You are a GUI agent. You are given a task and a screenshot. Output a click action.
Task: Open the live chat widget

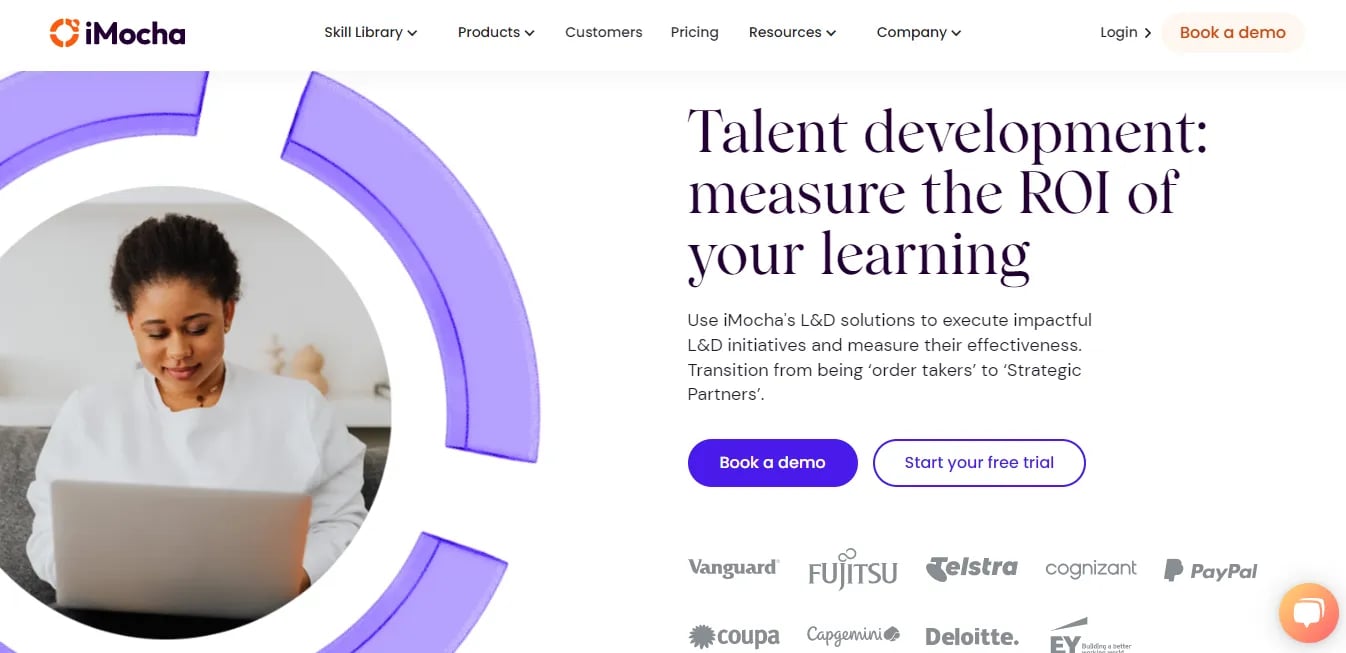[x=1308, y=613]
